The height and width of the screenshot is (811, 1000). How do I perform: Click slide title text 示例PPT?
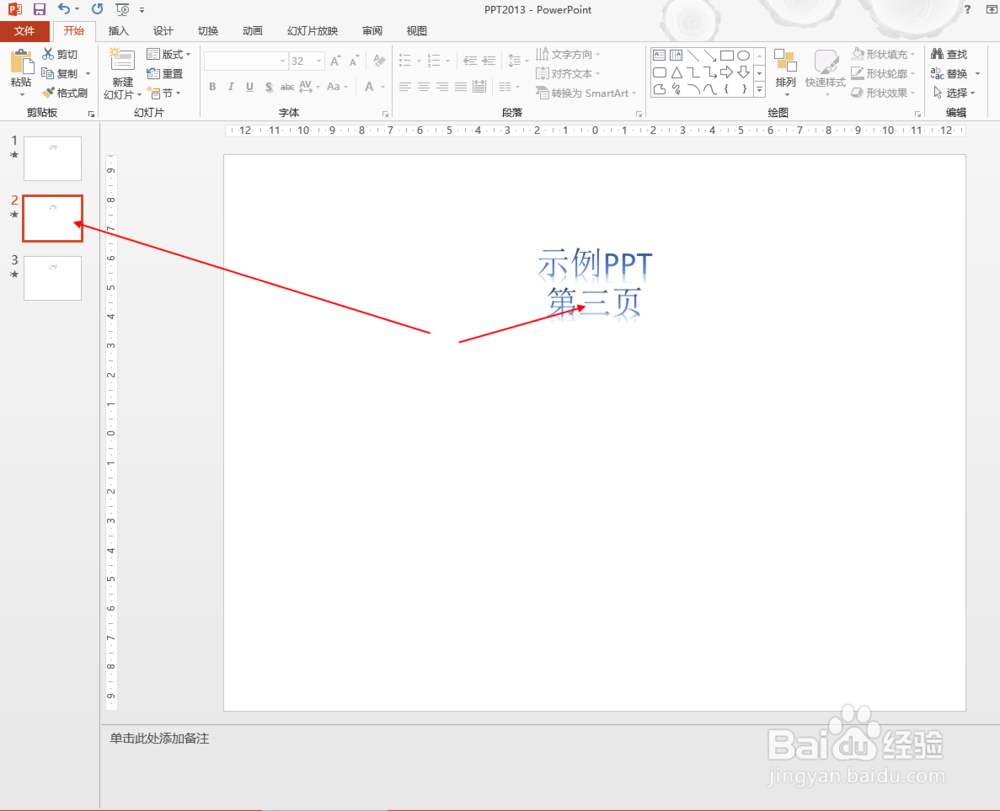pos(594,263)
